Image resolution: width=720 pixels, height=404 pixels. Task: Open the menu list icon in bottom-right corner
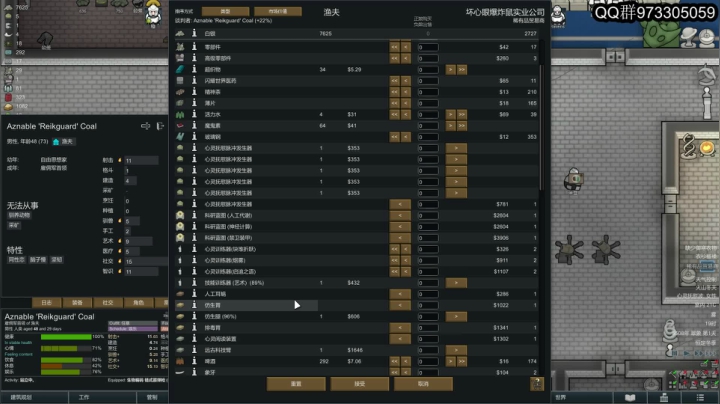[700, 398]
